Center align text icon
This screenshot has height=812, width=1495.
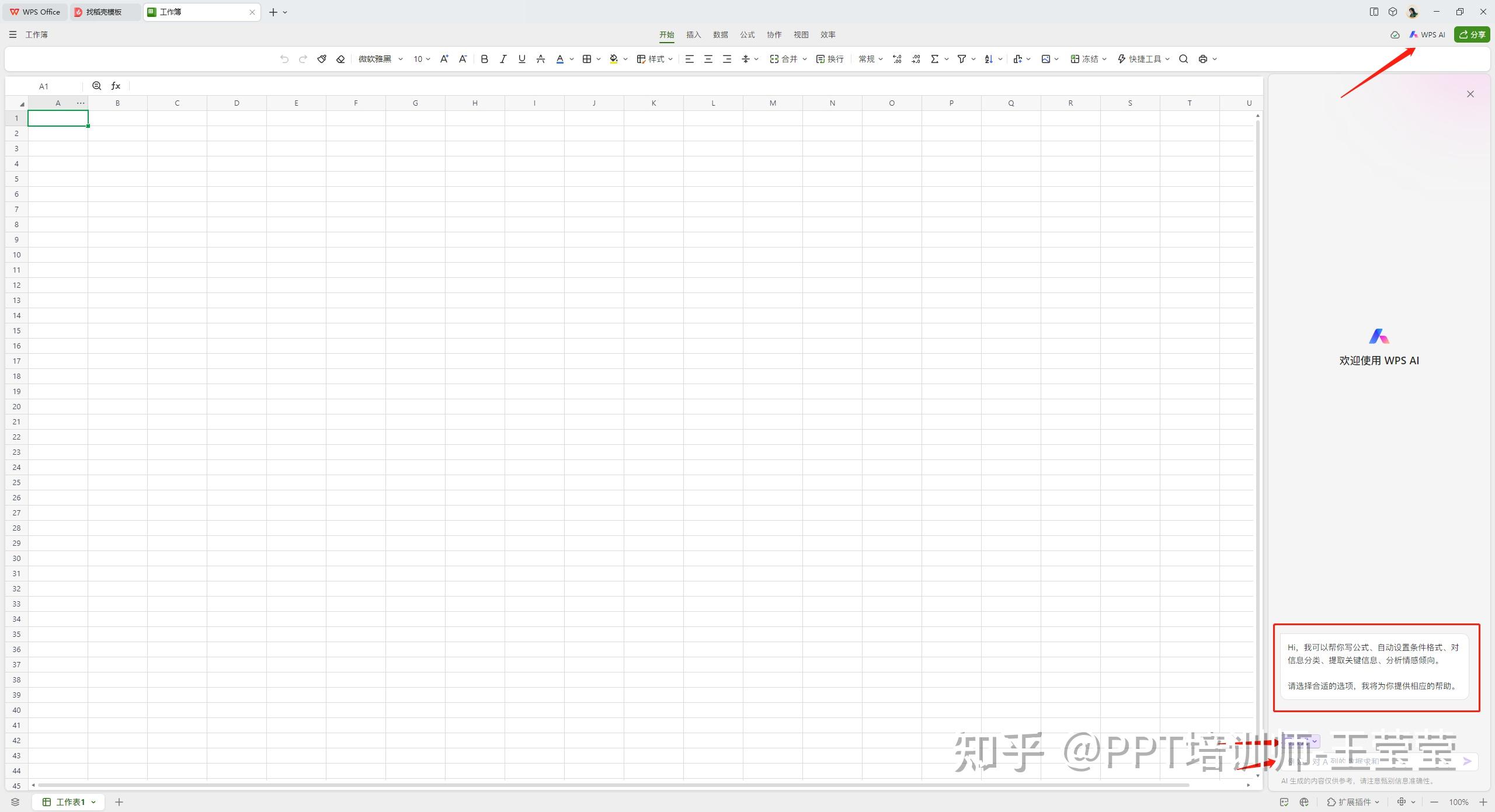tap(708, 59)
